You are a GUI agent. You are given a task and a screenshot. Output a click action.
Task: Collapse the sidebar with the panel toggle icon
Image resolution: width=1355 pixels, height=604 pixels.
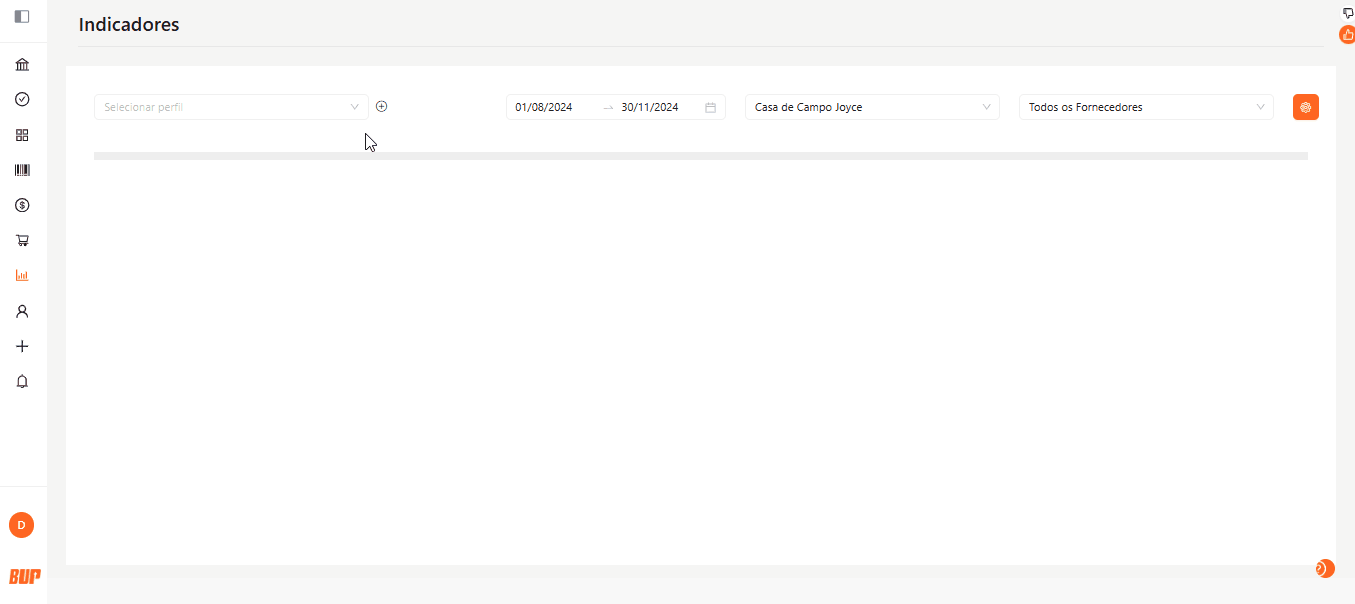click(22, 16)
